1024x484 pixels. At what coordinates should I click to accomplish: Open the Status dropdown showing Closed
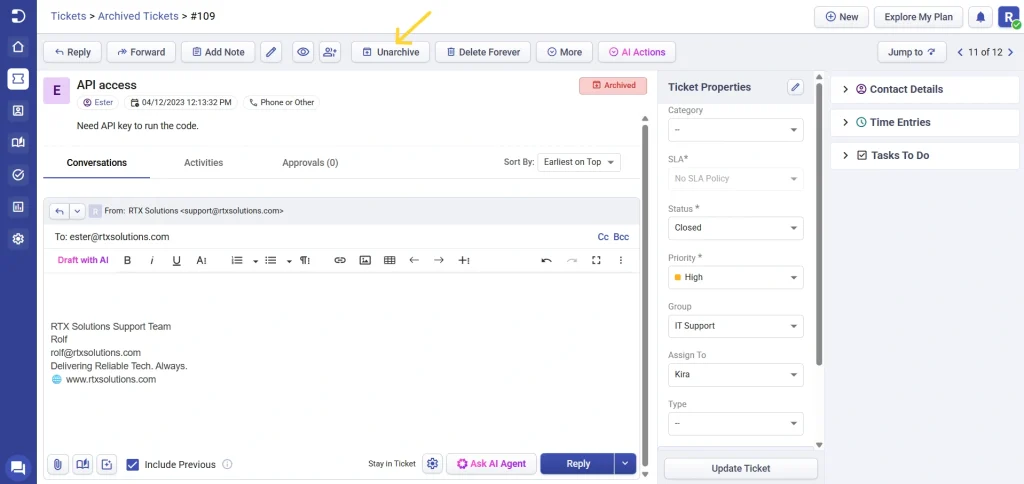point(735,228)
